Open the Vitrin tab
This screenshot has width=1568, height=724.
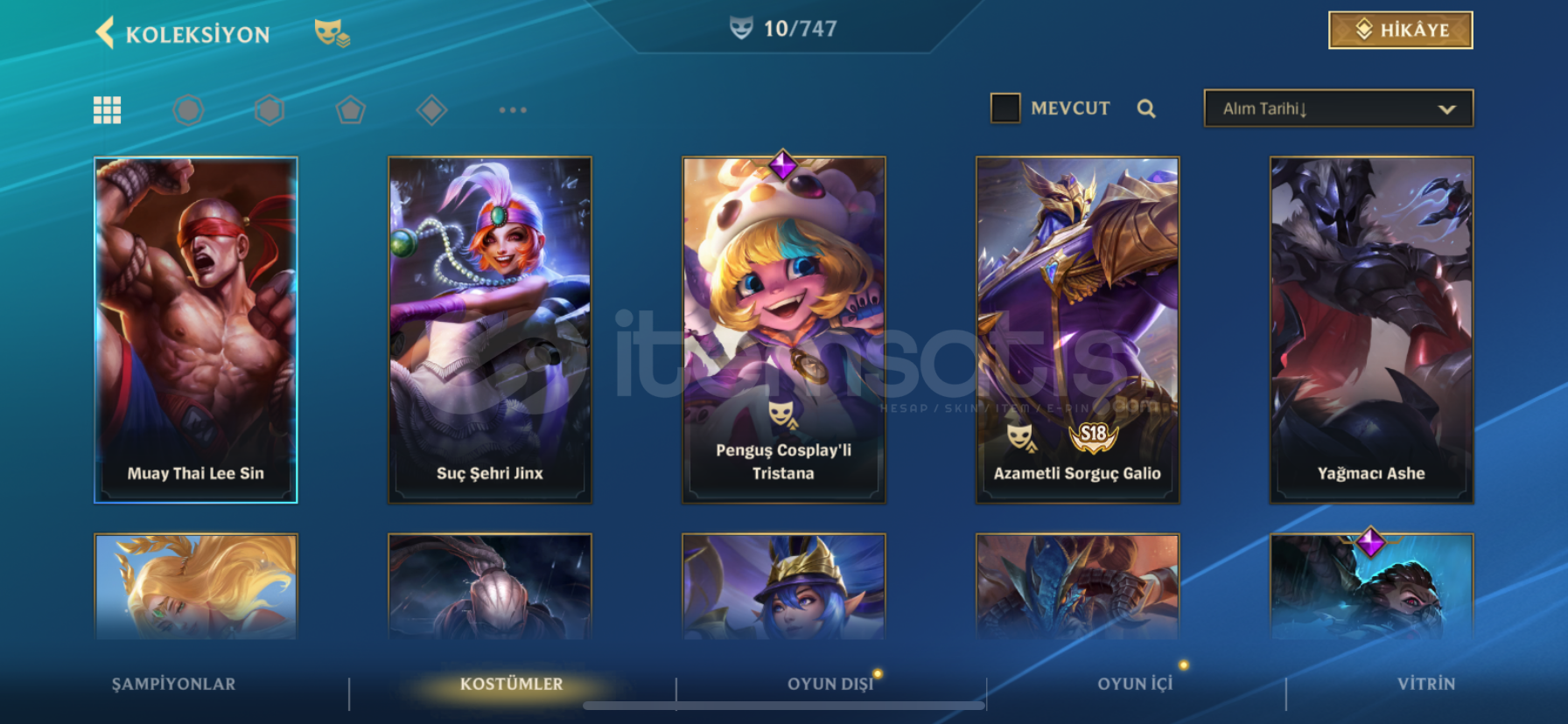click(1426, 684)
